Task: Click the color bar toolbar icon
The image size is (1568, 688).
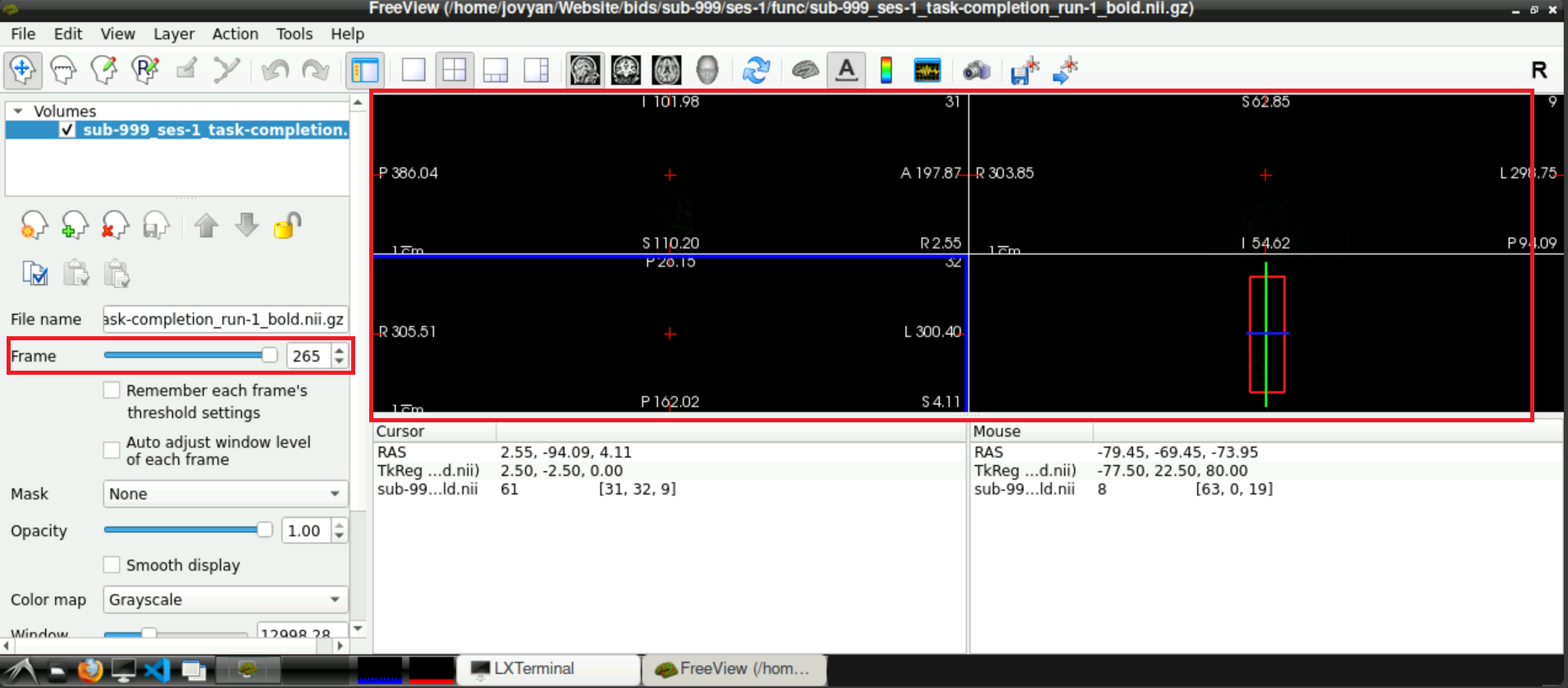Action: (x=886, y=71)
